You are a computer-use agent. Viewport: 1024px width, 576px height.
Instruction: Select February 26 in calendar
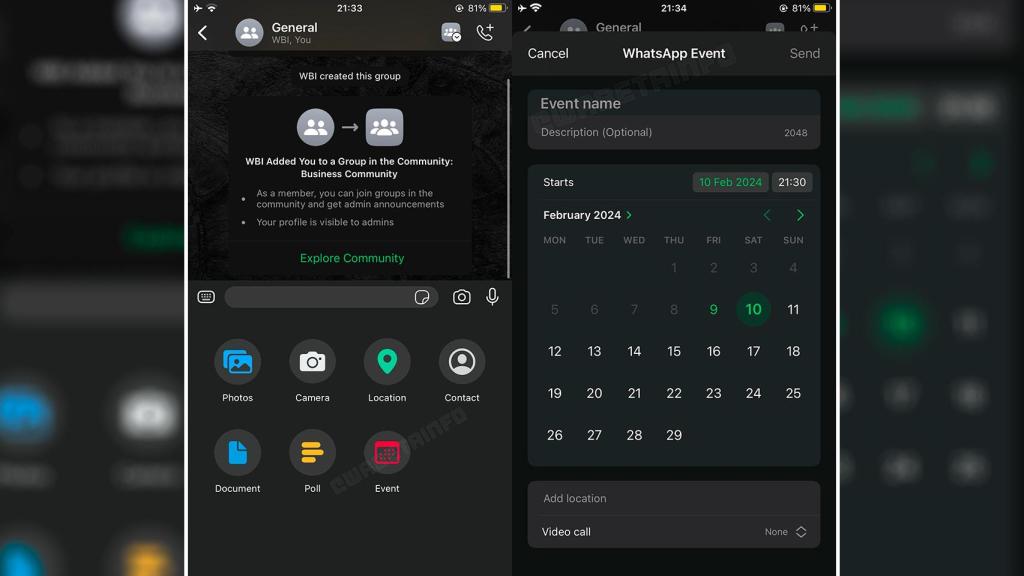[554, 435]
